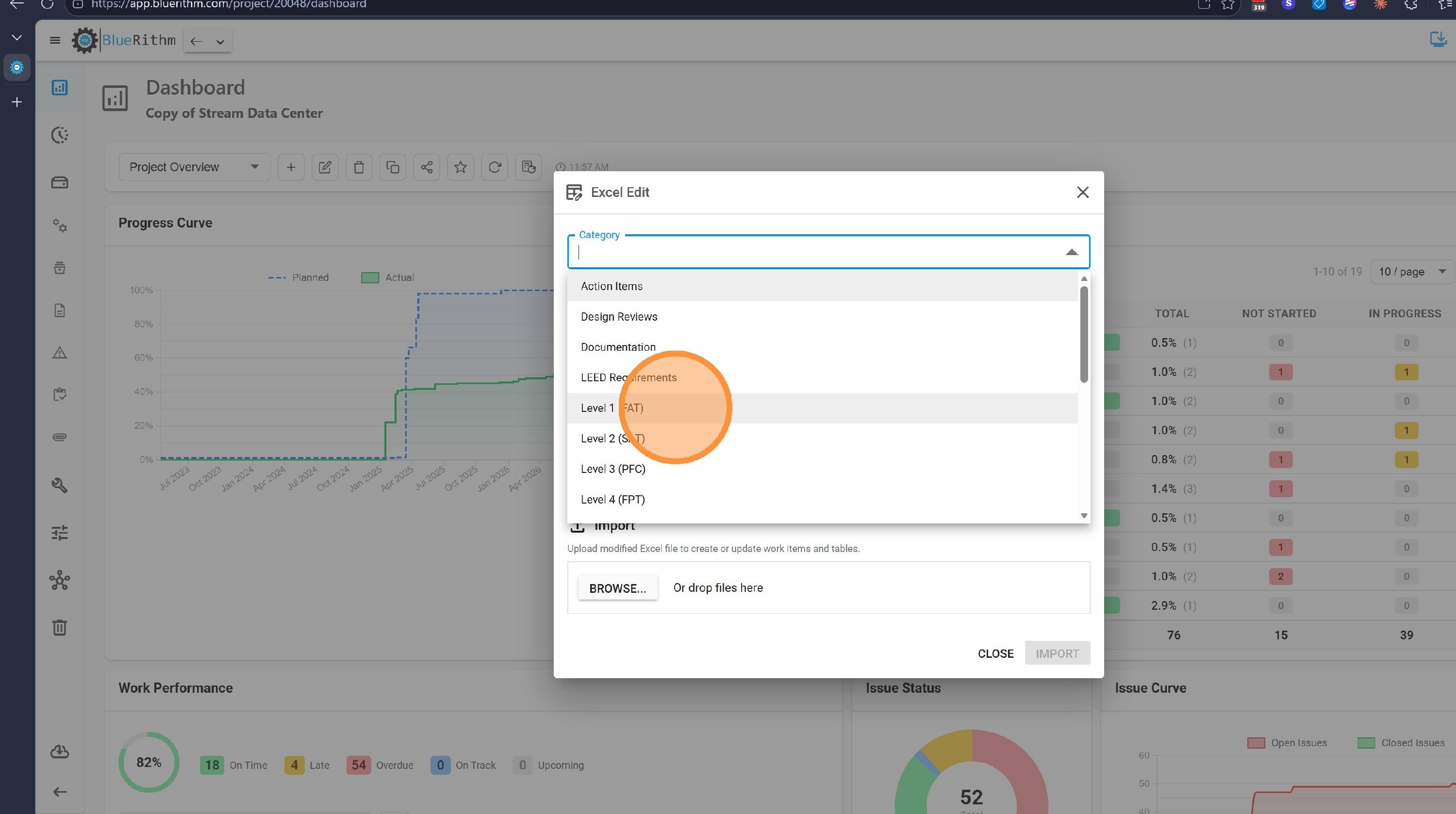The height and width of the screenshot is (814, 1456).
Task: Open the wrench tools sidebar icon
Action: coord(59,485)
